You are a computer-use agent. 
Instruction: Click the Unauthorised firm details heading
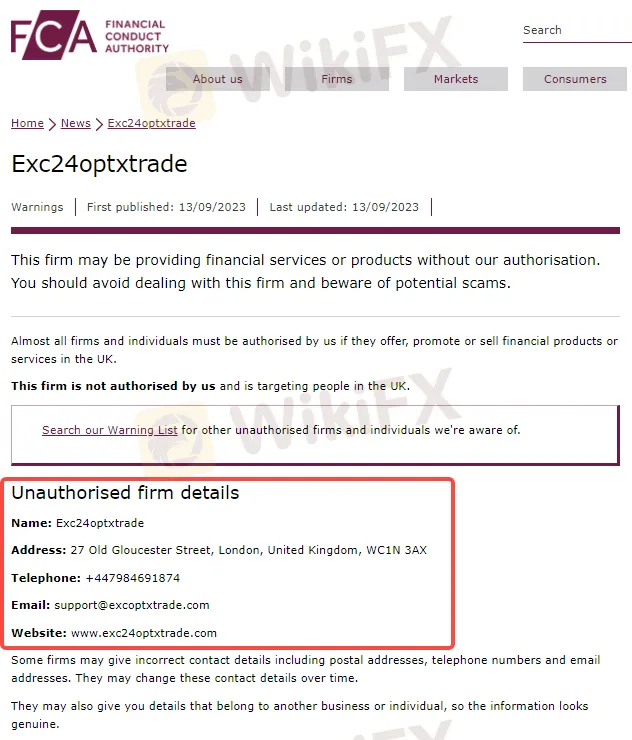click(x=125, y=493)
